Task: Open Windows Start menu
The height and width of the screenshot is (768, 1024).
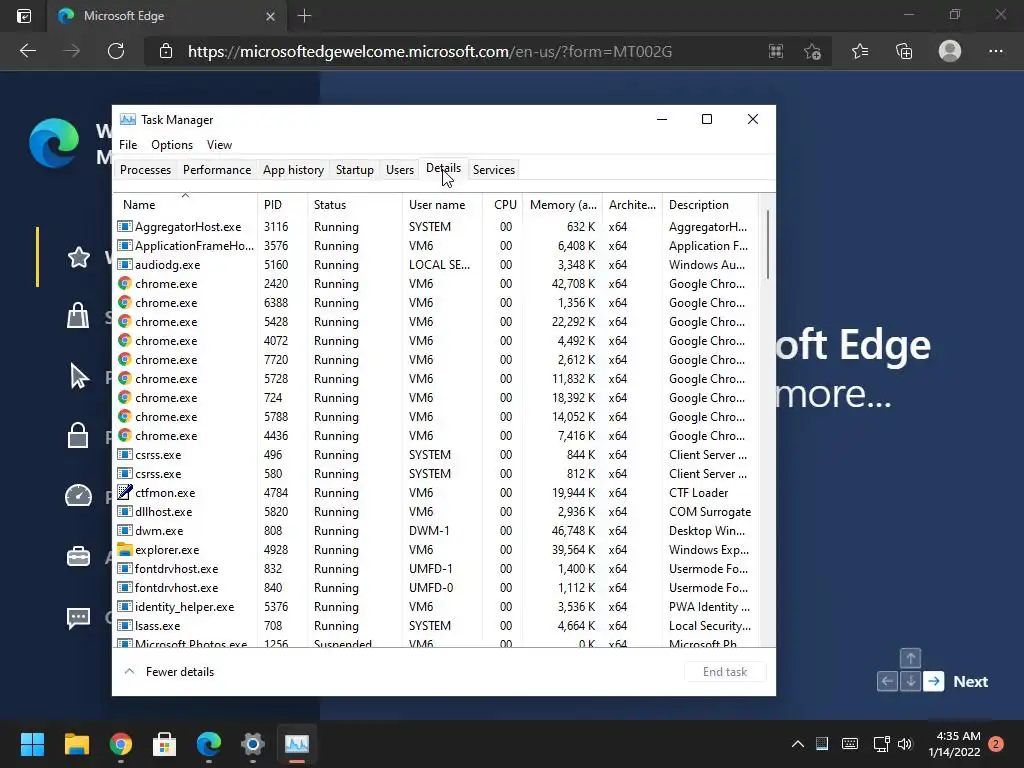Action: 32,744
